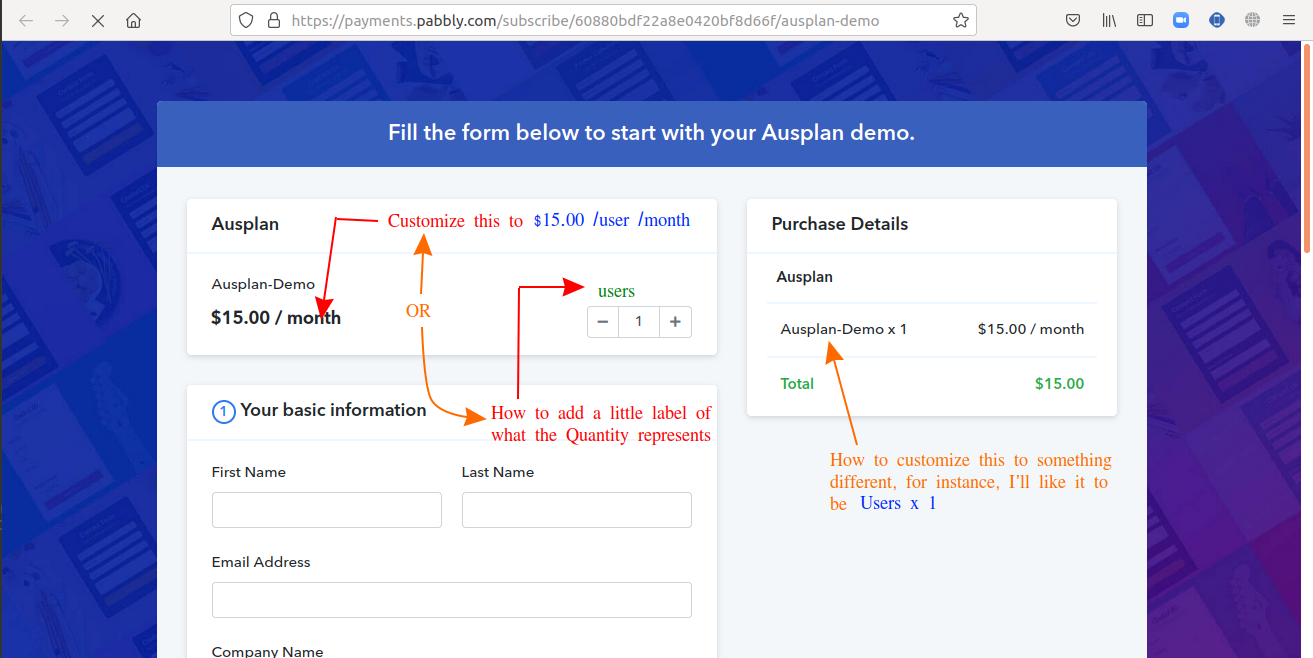Viewport: 1313px width, 658px height.
Task: Click the page vertical scrollbar
Action: [x=1308, y=350]
